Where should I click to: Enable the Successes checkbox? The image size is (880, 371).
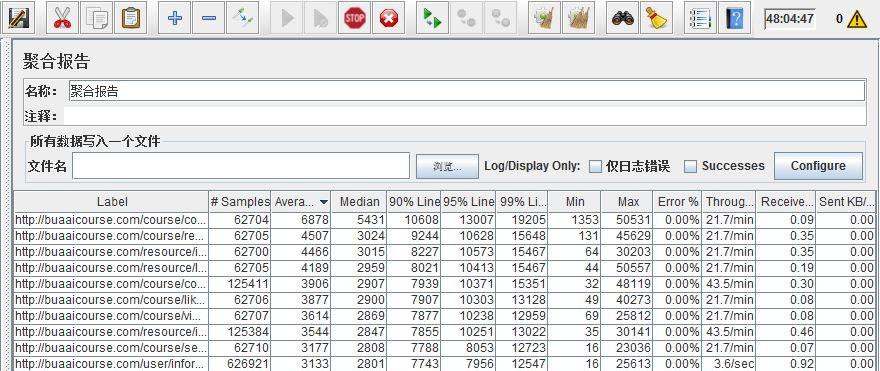[691, 166]
